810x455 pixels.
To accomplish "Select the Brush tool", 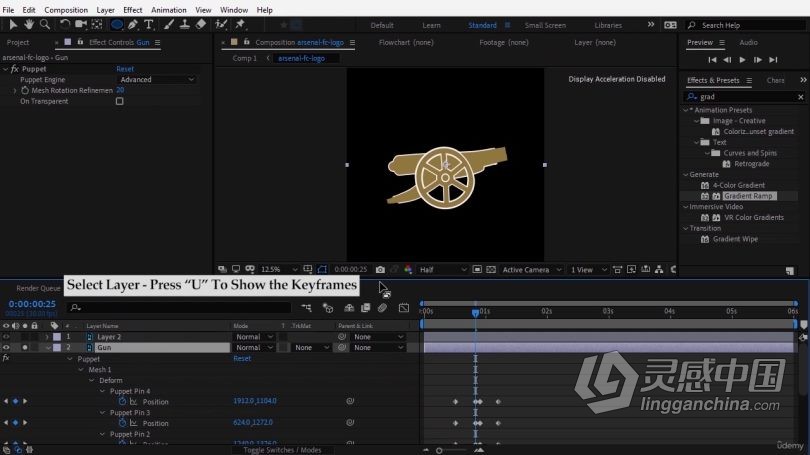I will point(169,24).
